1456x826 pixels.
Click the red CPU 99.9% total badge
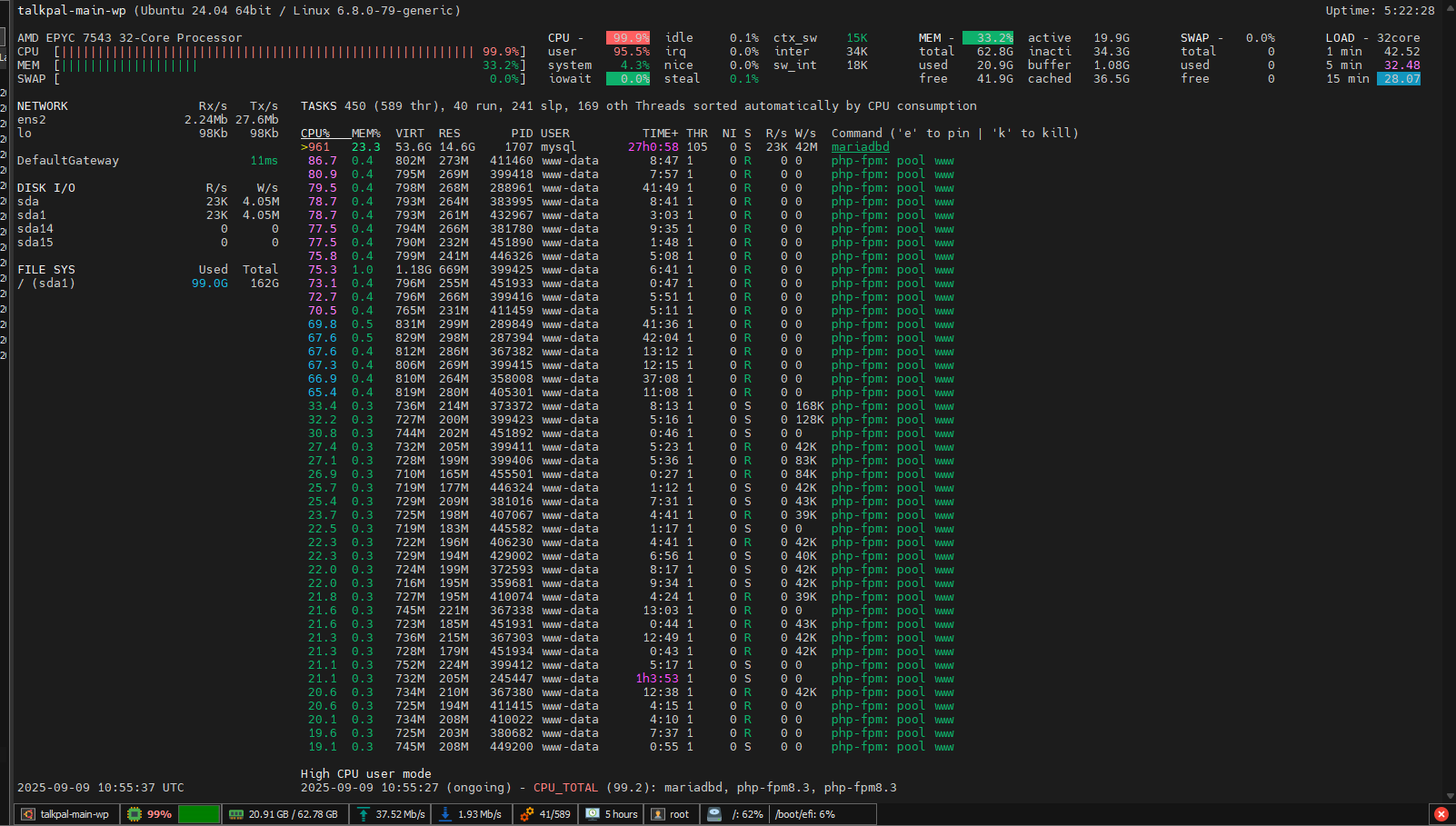pyautogui.click(x=628, y=38)
